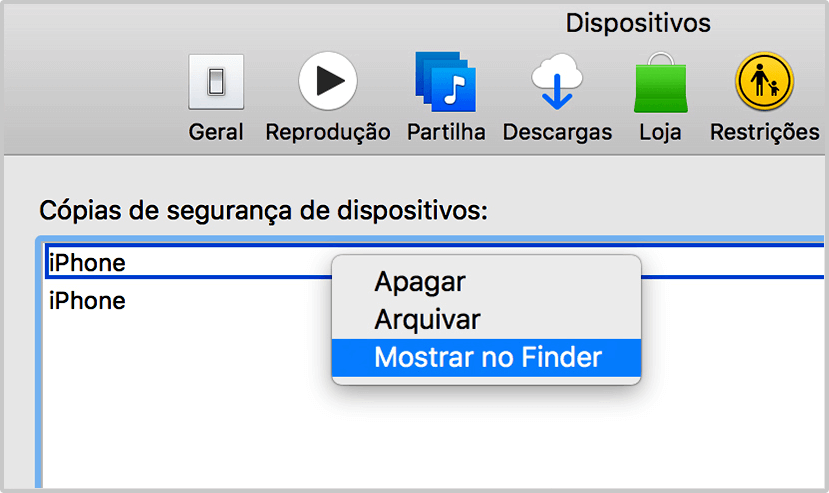
Task: Open the Partilha music sharing icon
Action: [446, 82]
